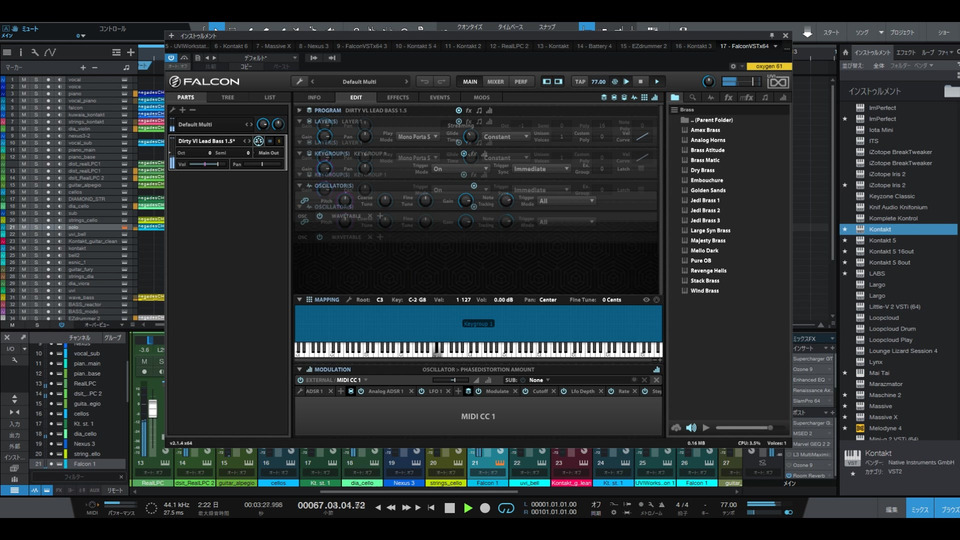Open the Mono Porta S play mode dropdown
Viewport: 960px width, 540px height.
[x=418, y=137]
